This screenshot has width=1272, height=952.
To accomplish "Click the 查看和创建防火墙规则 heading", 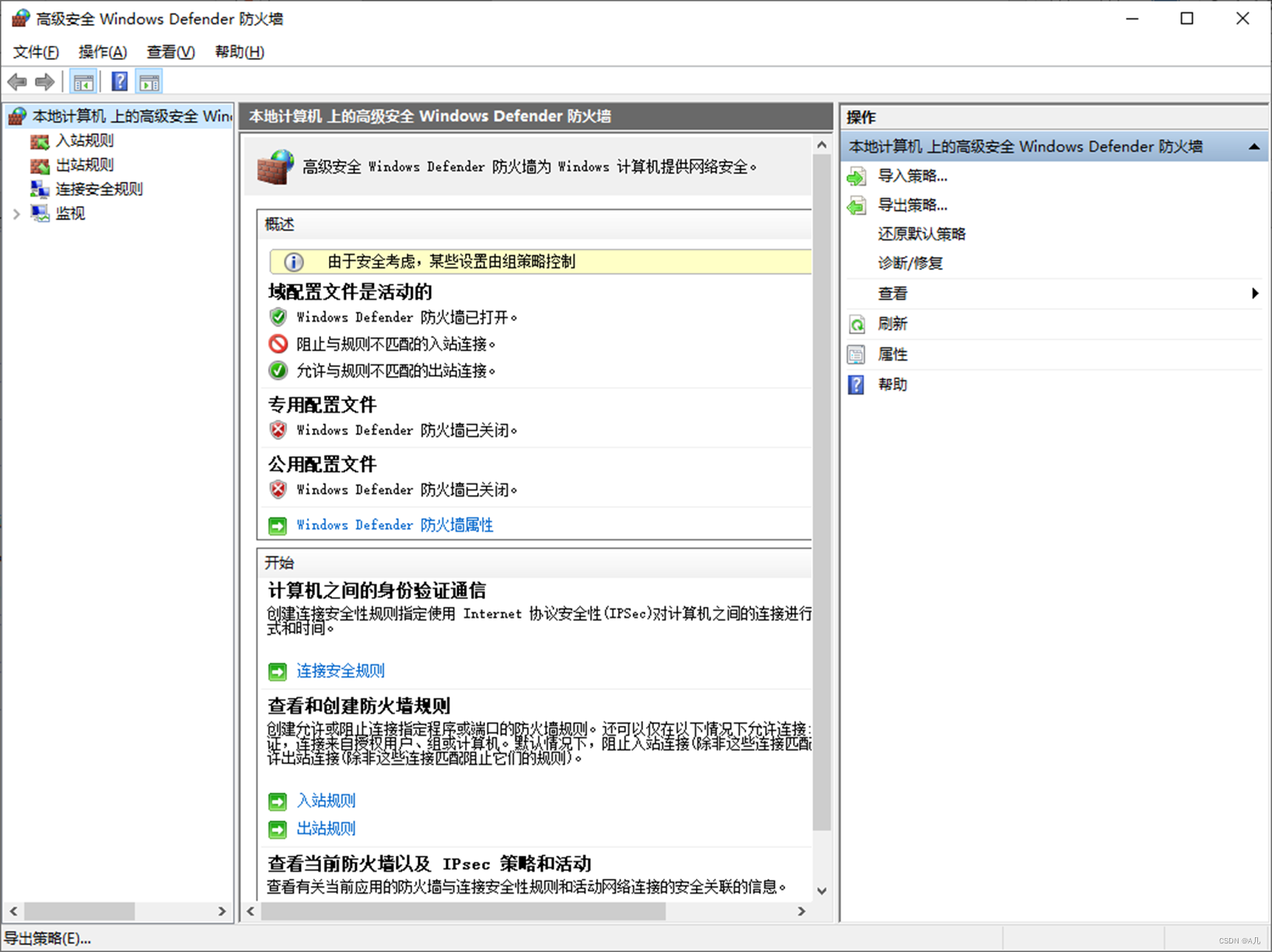I will click(359, 706).
